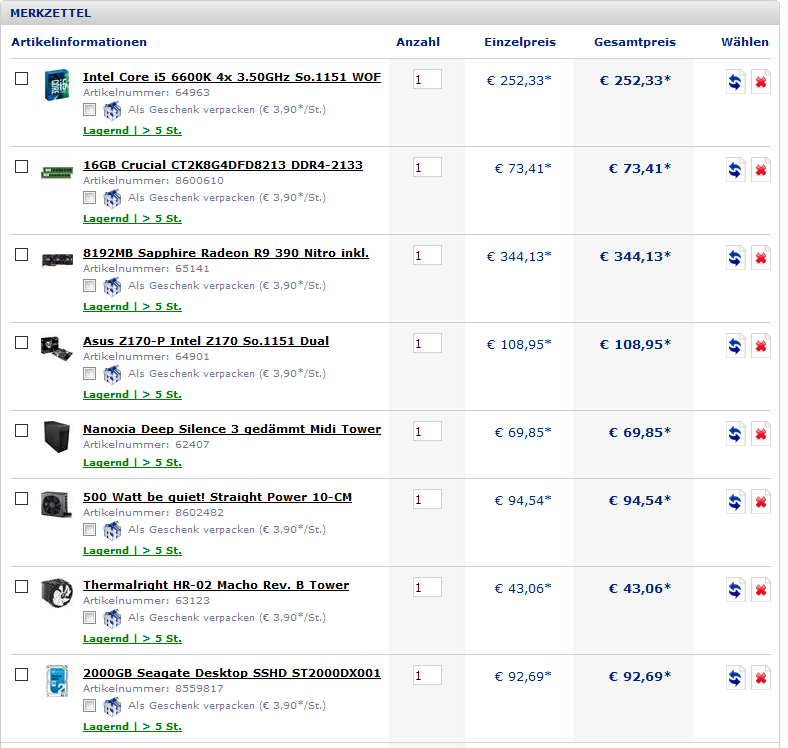The width and height of the screenshot is (788, 748).
Task: Click quantity field for Intel Core i5 6600K
Action: click(x=427, y=79)
